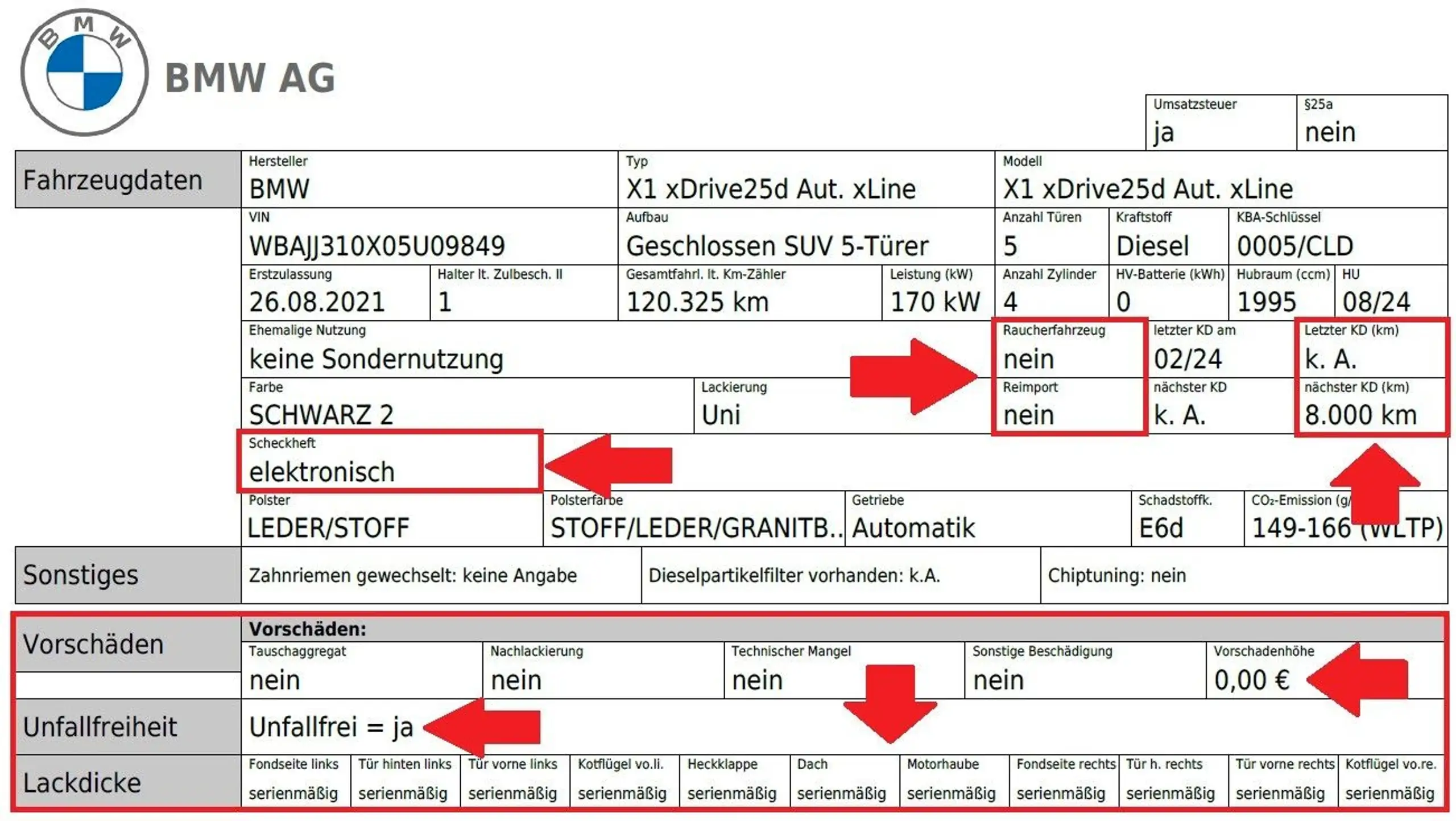
Task: Click the BMW AG heading text
Action: 250,78
